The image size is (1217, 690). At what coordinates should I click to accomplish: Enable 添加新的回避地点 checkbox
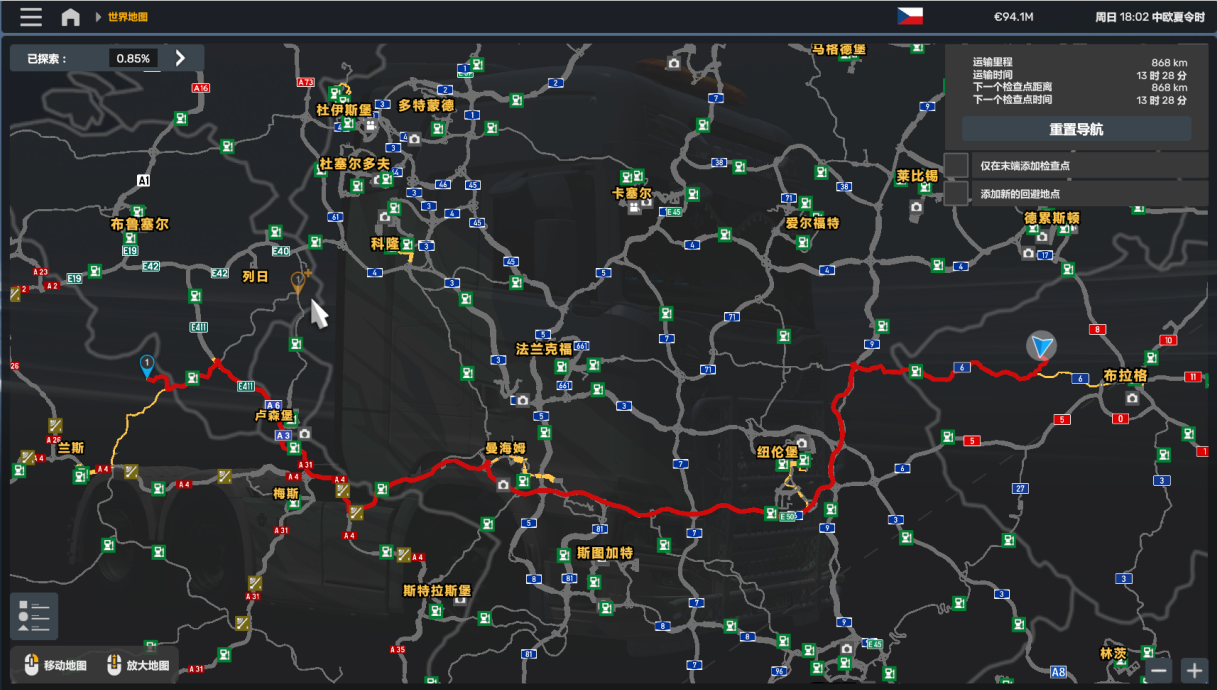point(957,193)
